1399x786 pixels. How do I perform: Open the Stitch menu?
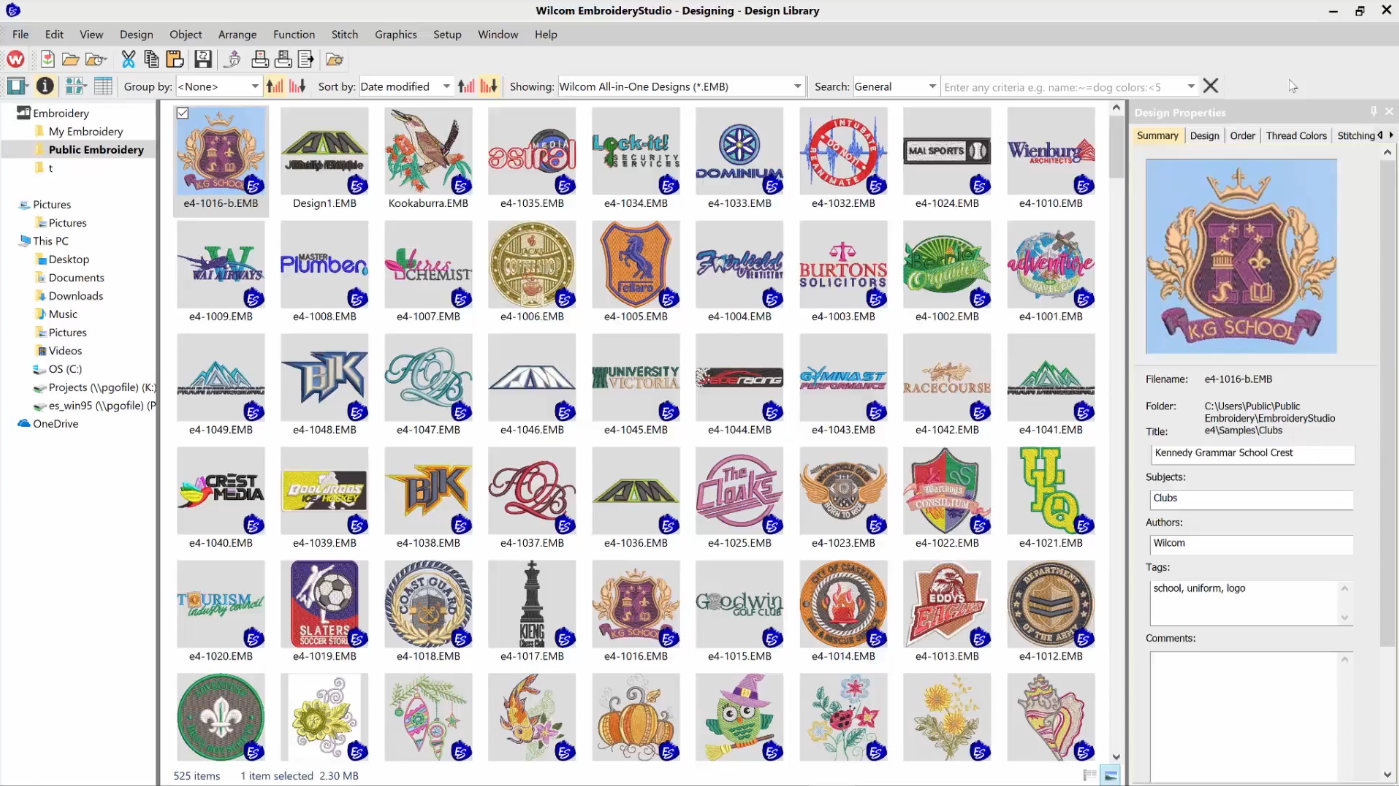point(344,34)
